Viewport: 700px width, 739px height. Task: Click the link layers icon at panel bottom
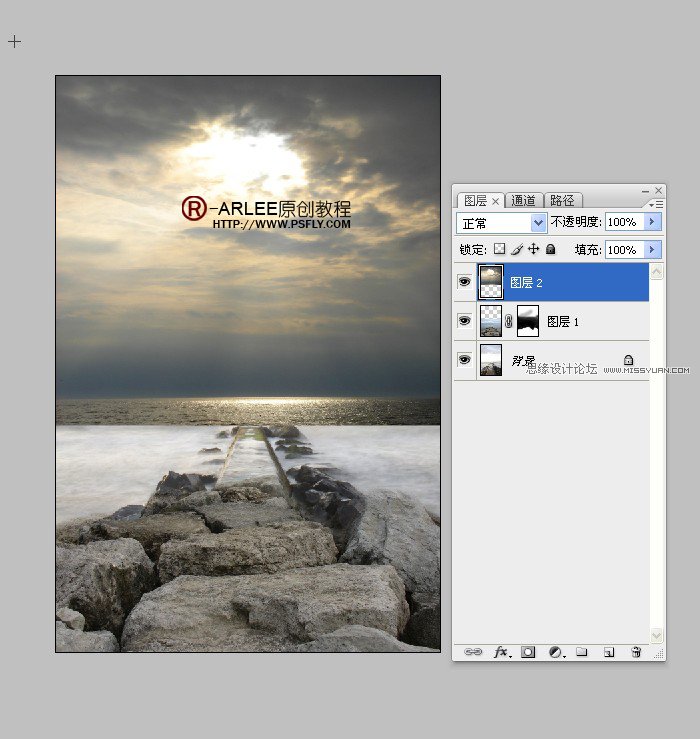[x=473, y=652]
